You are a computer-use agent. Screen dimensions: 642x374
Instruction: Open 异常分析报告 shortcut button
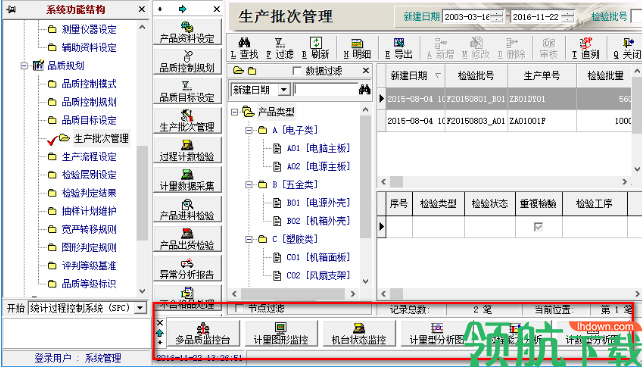187,268
